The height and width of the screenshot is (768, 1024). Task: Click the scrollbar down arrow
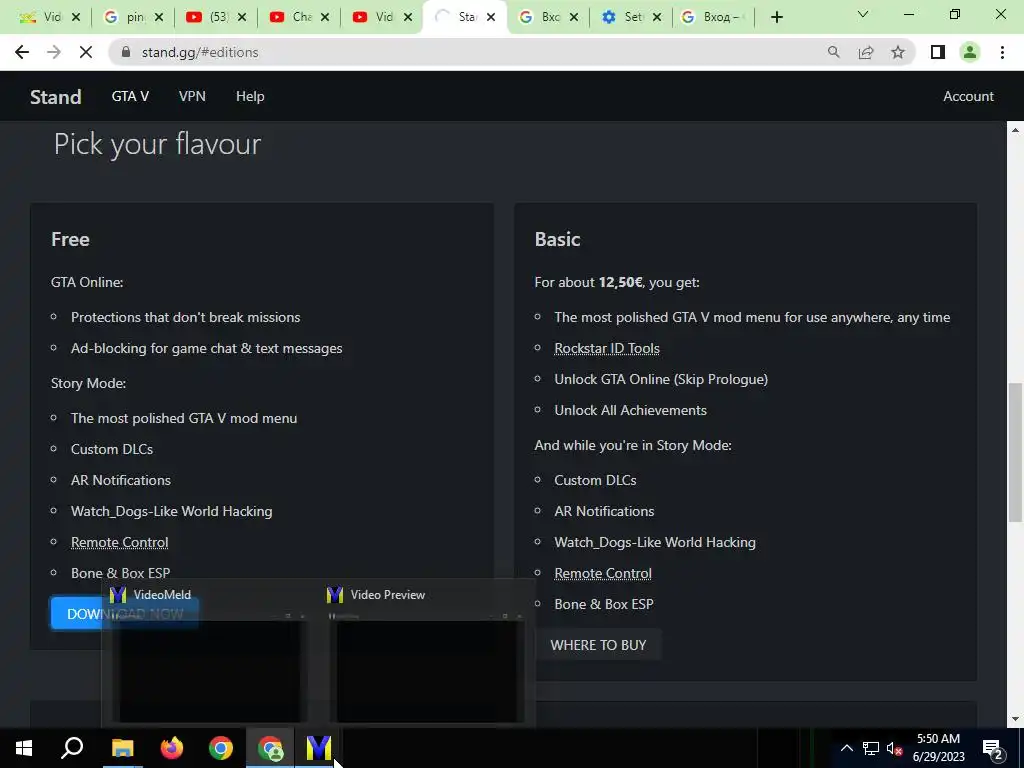pyautogui.click(x=1015, y=719)
